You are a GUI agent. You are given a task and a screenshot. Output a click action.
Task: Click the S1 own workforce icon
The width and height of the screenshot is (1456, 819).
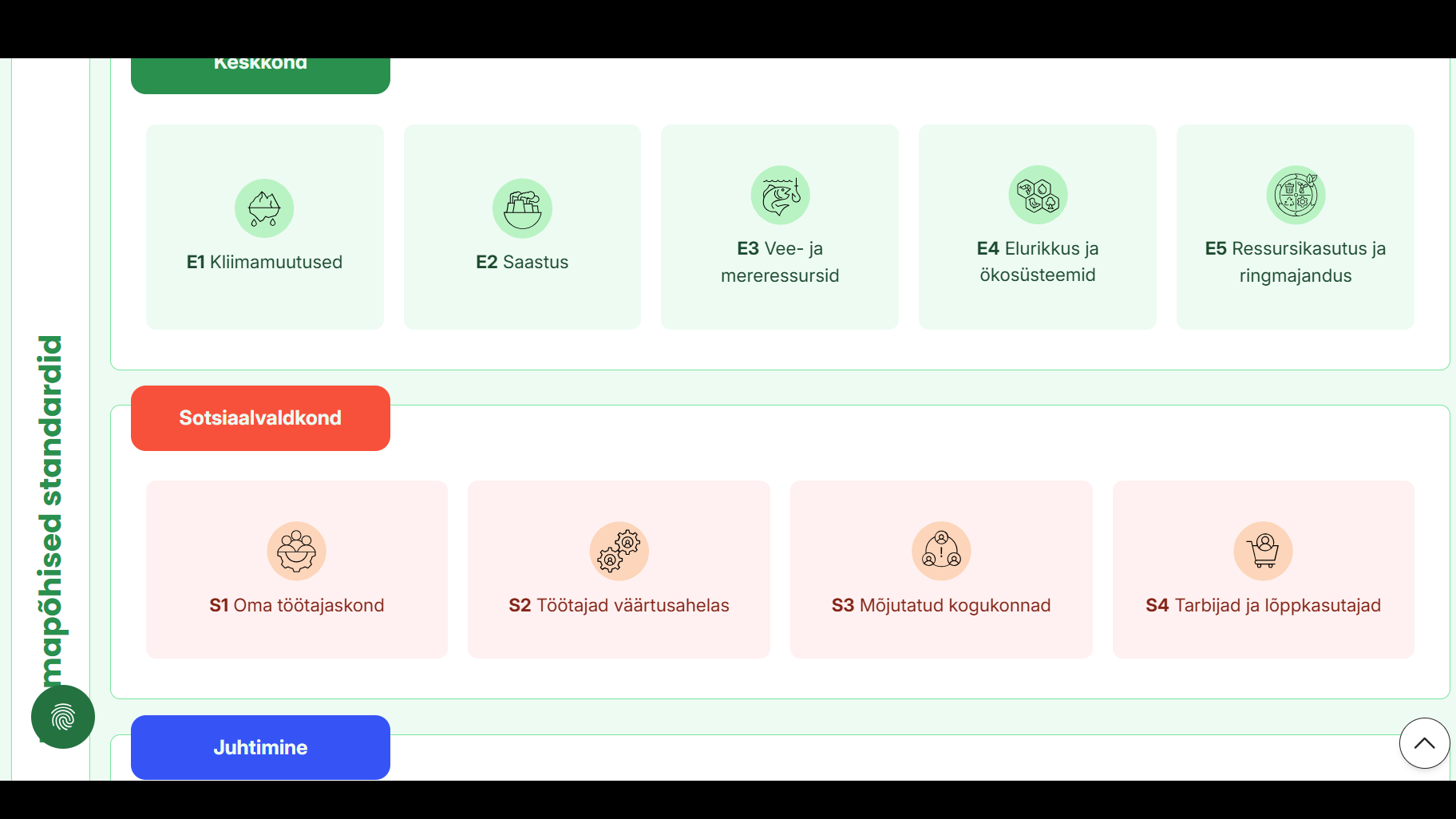296,551
